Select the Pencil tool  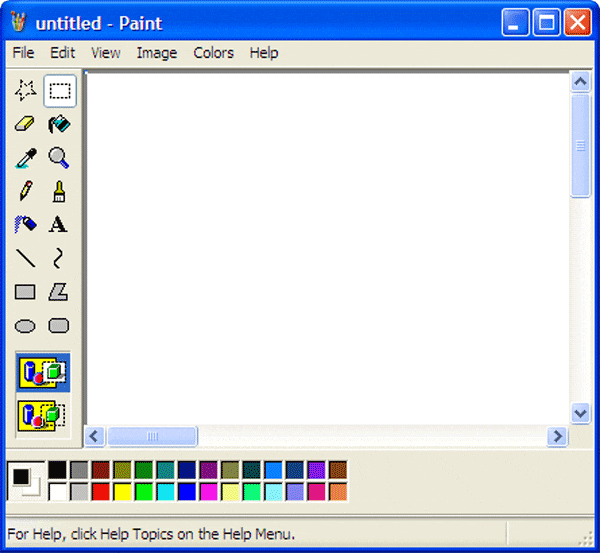(x=26, y=191)
